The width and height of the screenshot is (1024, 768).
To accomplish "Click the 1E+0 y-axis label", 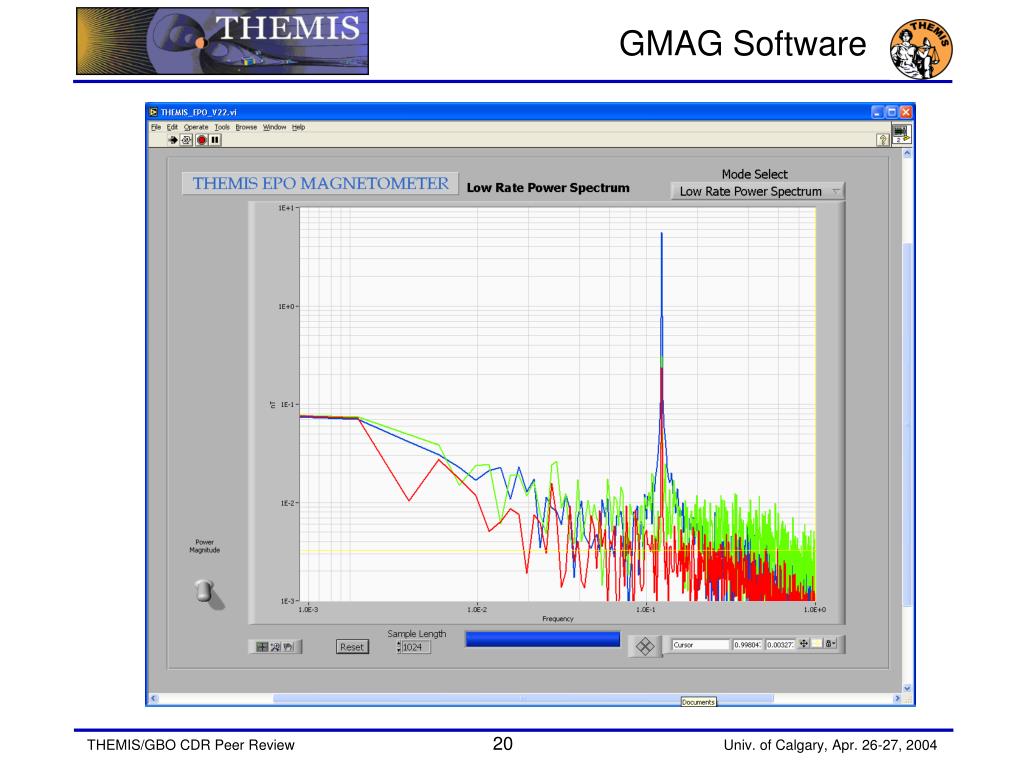I will [286, 306].
